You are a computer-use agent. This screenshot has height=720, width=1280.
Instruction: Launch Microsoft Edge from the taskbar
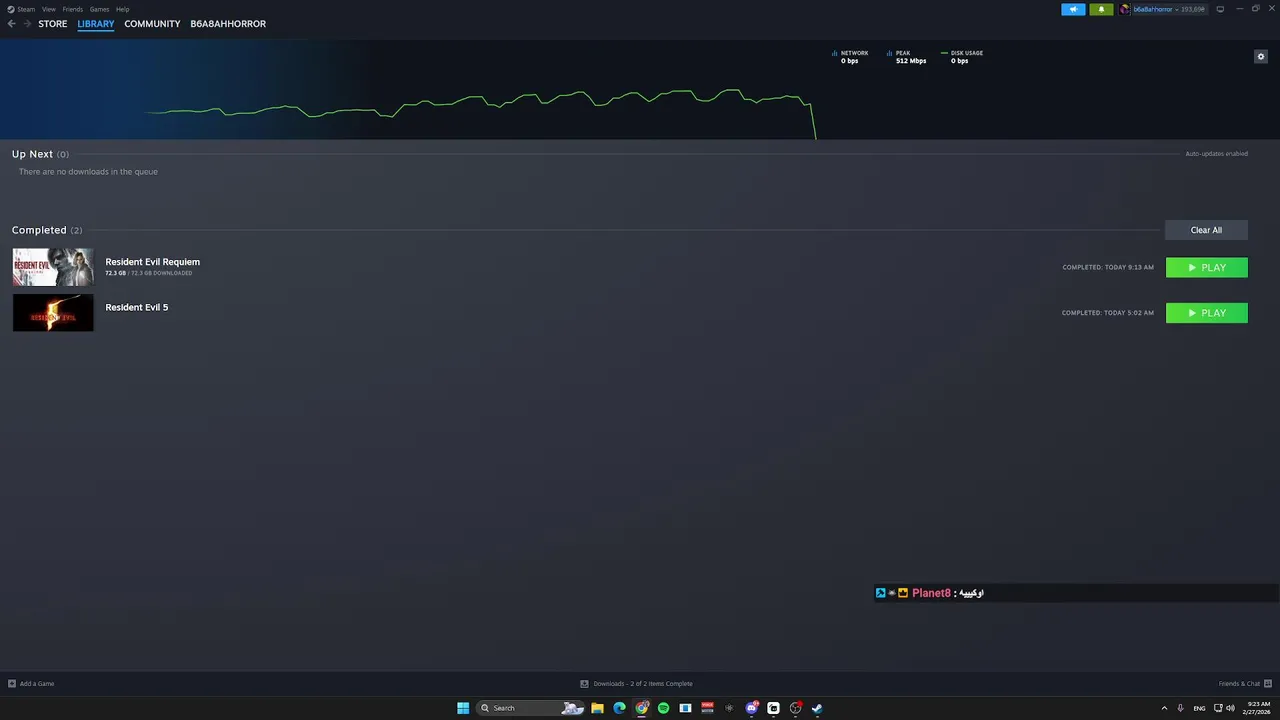point(619,708)
